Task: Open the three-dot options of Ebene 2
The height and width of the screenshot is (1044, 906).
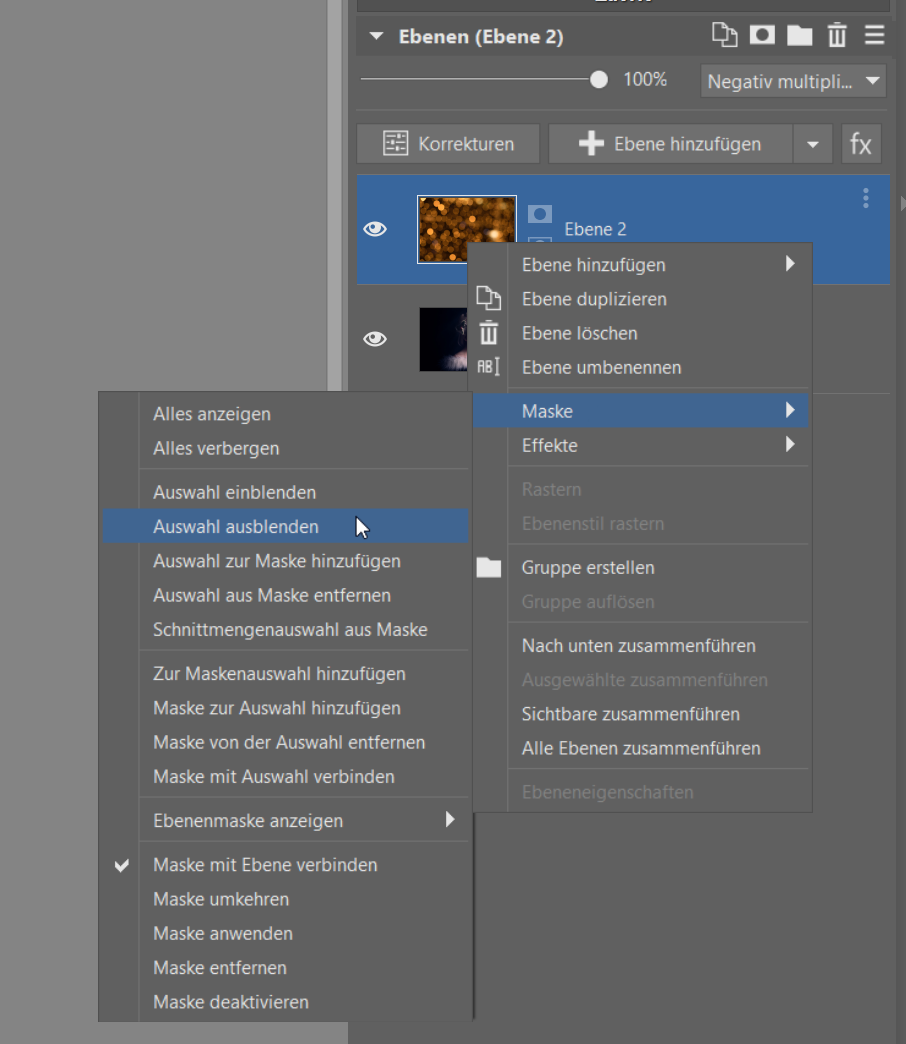Action: point(865,198)
